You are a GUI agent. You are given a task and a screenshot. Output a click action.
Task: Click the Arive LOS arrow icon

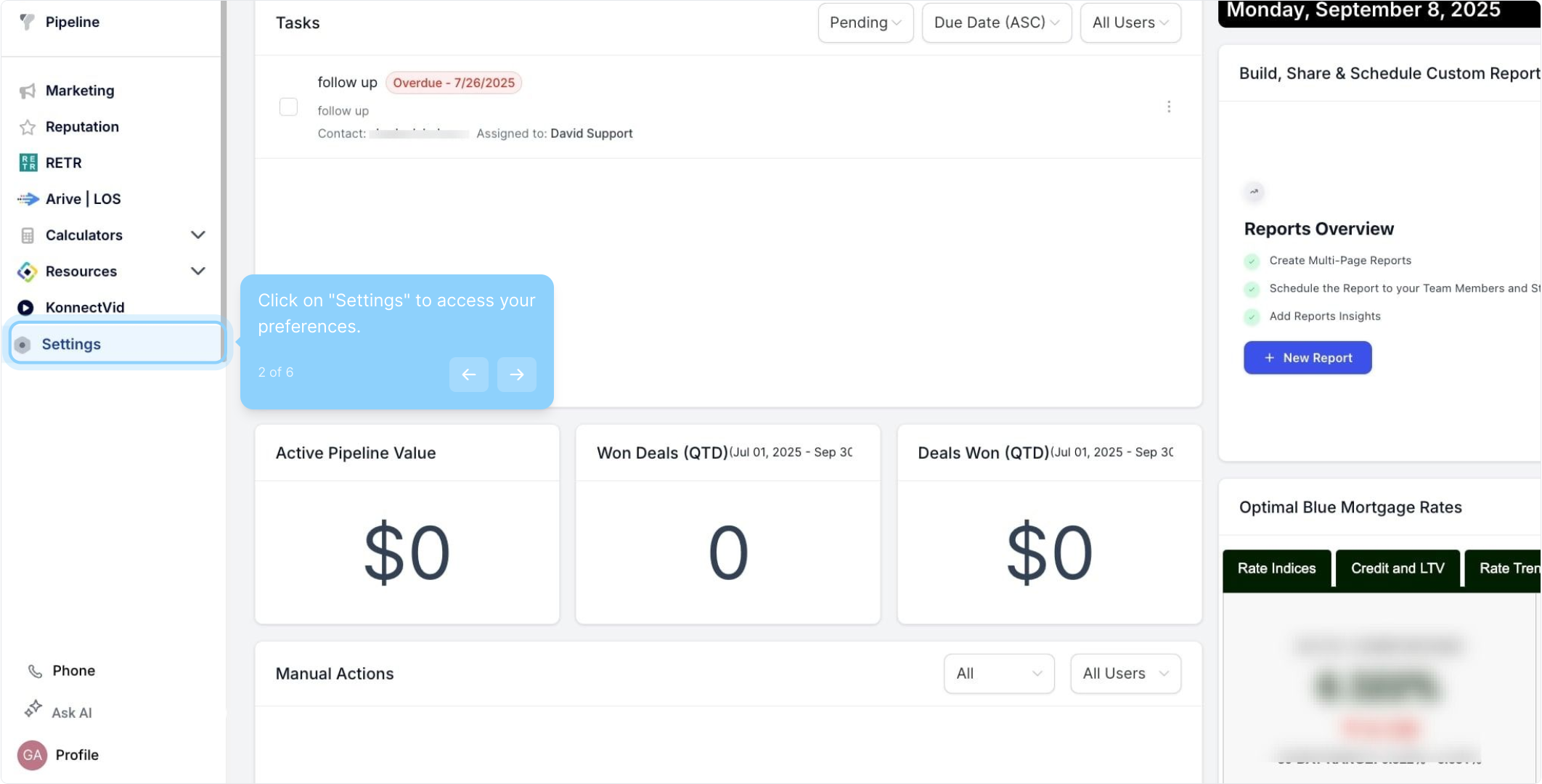click(x=28, y=199)
